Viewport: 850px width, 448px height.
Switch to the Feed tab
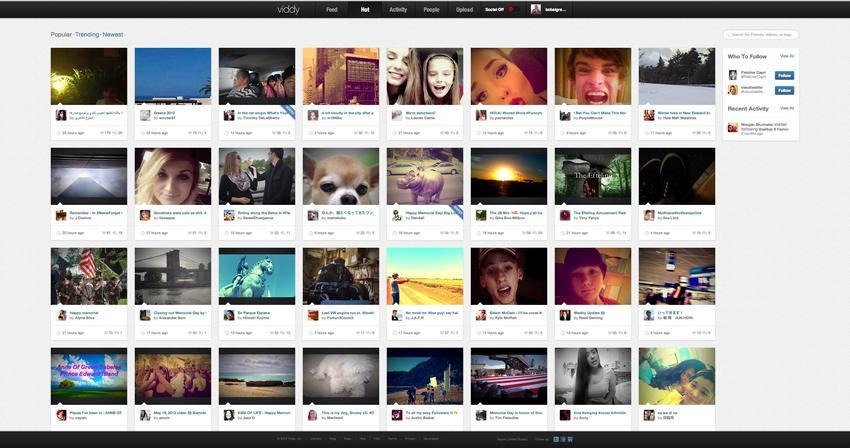click(x=331, y=9)
